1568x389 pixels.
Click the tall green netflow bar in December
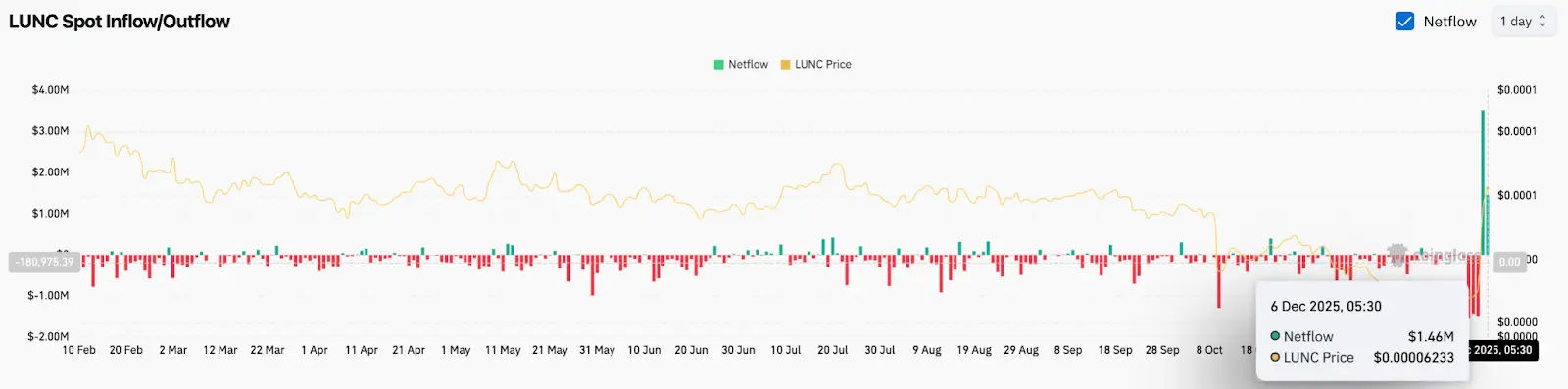[x=1483, y=182]
